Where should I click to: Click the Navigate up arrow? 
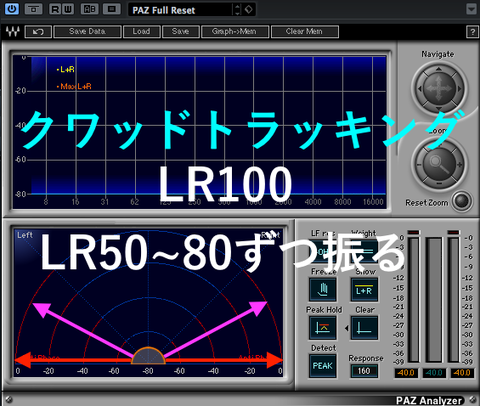[x=438, y=69]
